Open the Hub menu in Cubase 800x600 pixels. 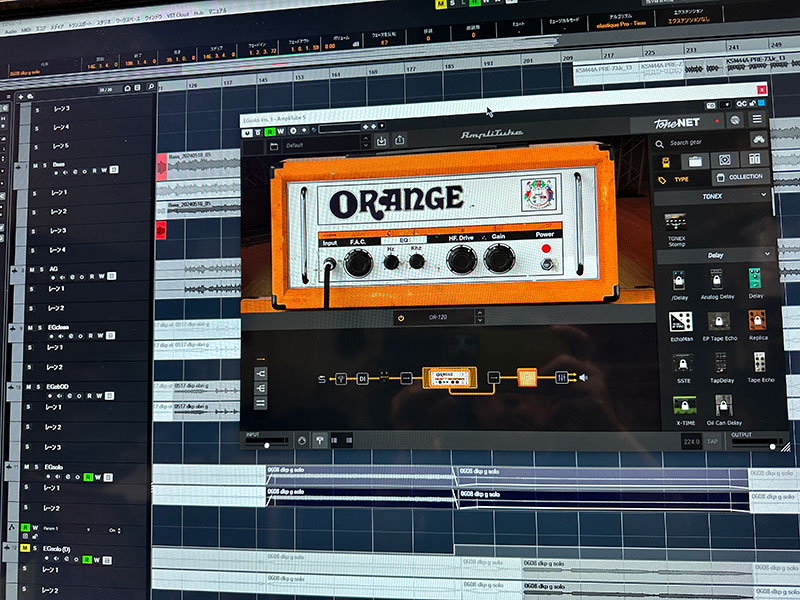pos(198,13)
